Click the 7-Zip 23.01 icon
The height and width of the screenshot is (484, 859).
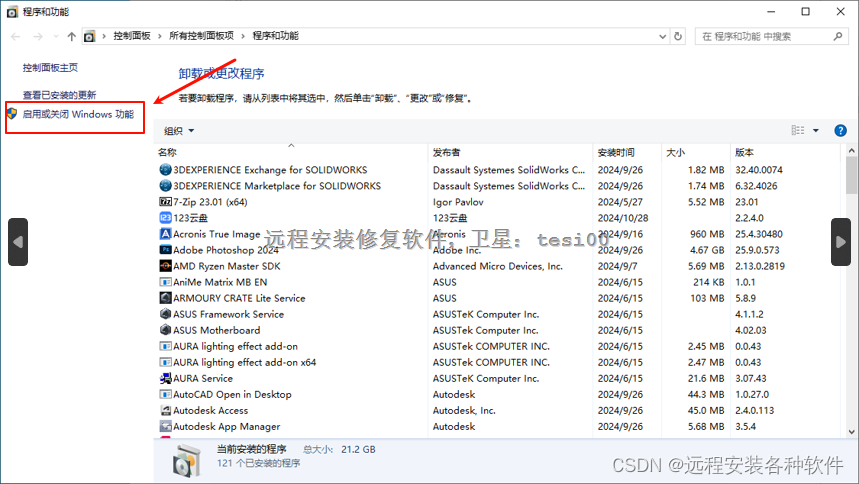click(165, 202)
